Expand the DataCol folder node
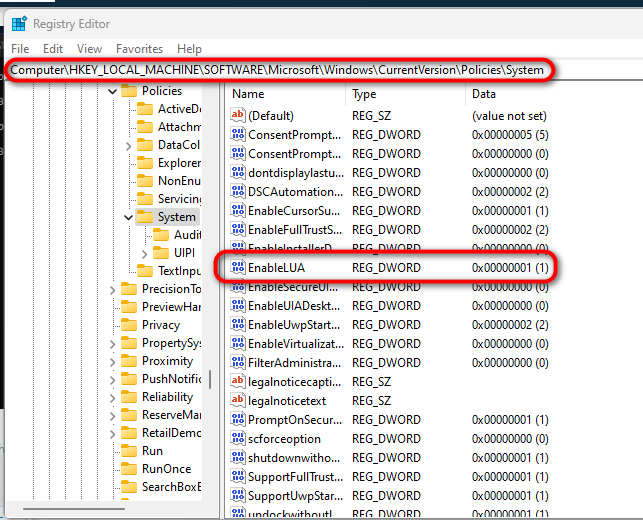The width and height of the screenshot is (643, 520). [128, 146]
